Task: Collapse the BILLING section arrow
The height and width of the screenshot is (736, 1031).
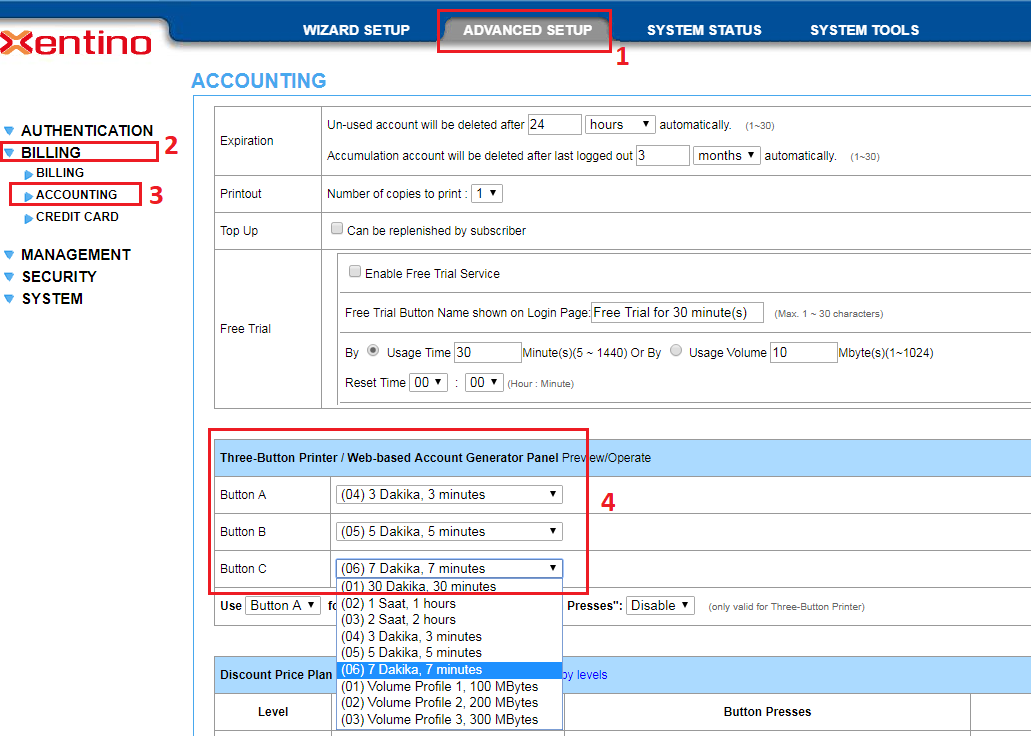Action: point(10,153)
